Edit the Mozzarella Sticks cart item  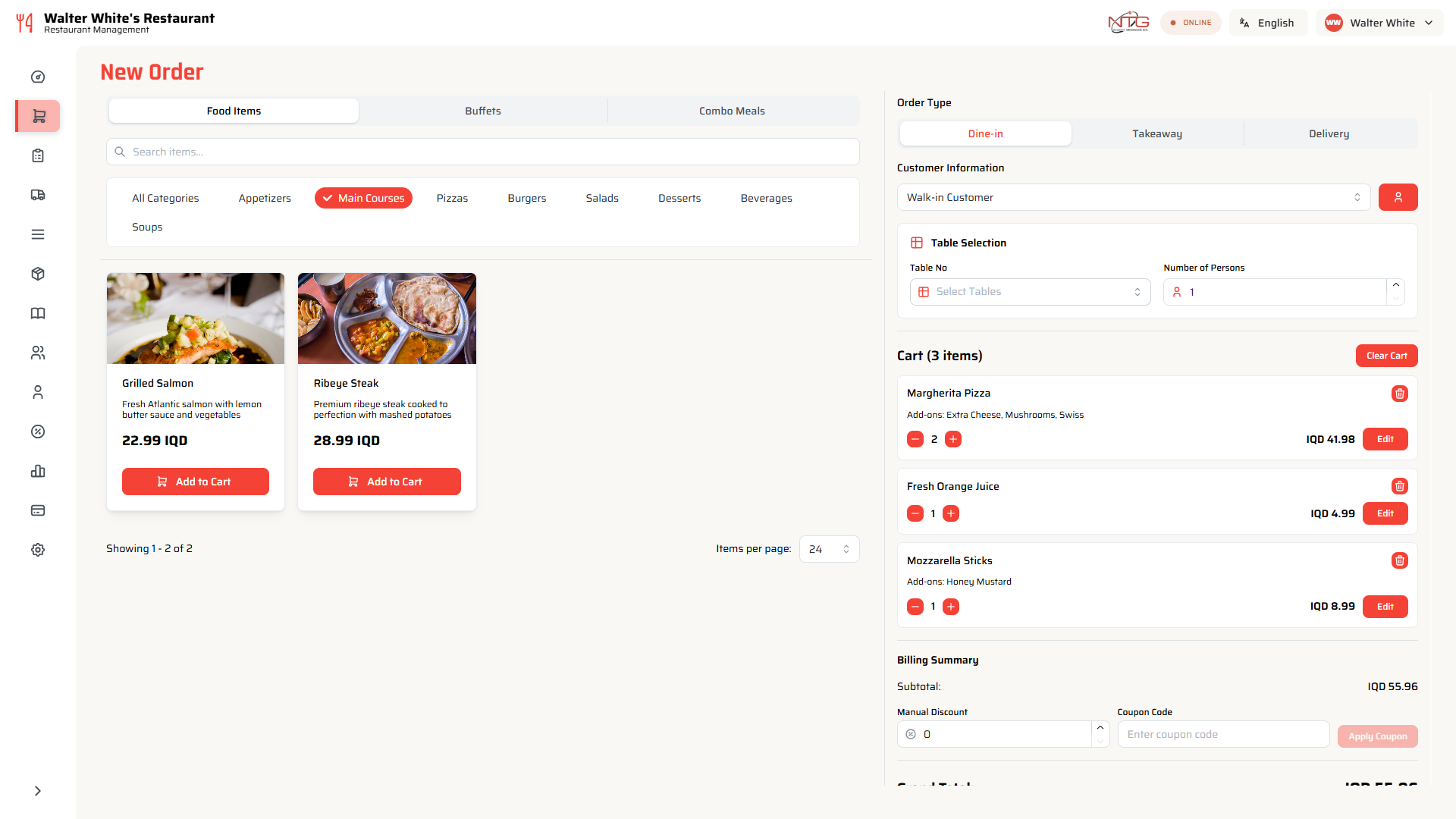point(1385,607)
